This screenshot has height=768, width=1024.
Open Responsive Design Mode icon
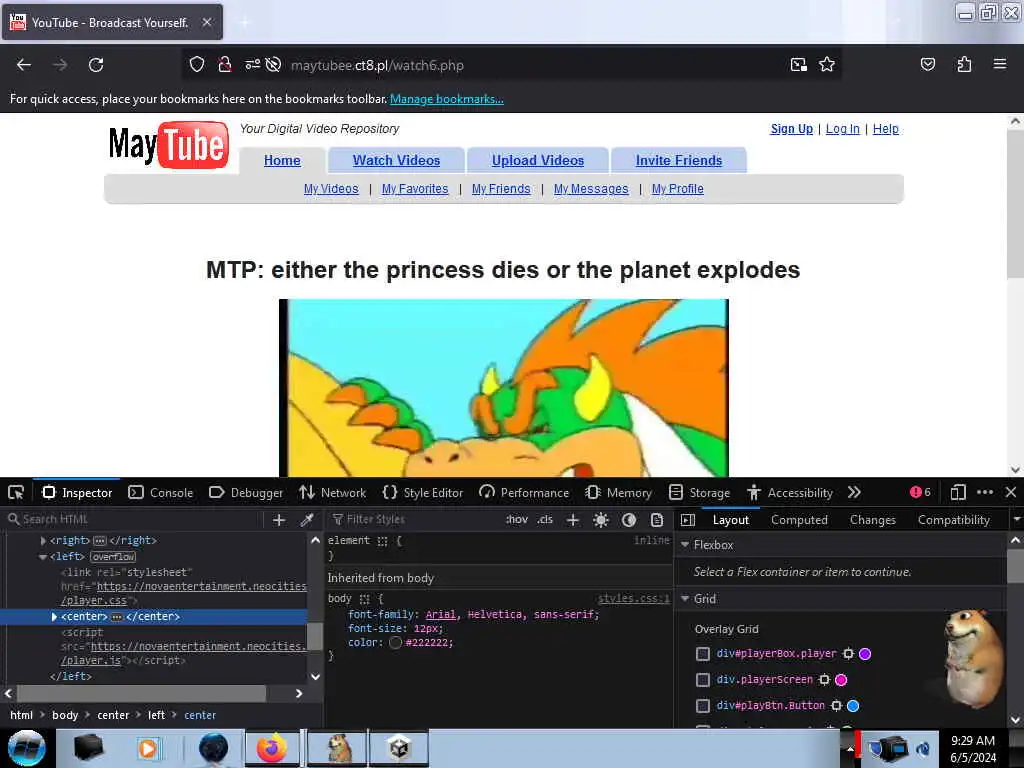tap(958, 492)
